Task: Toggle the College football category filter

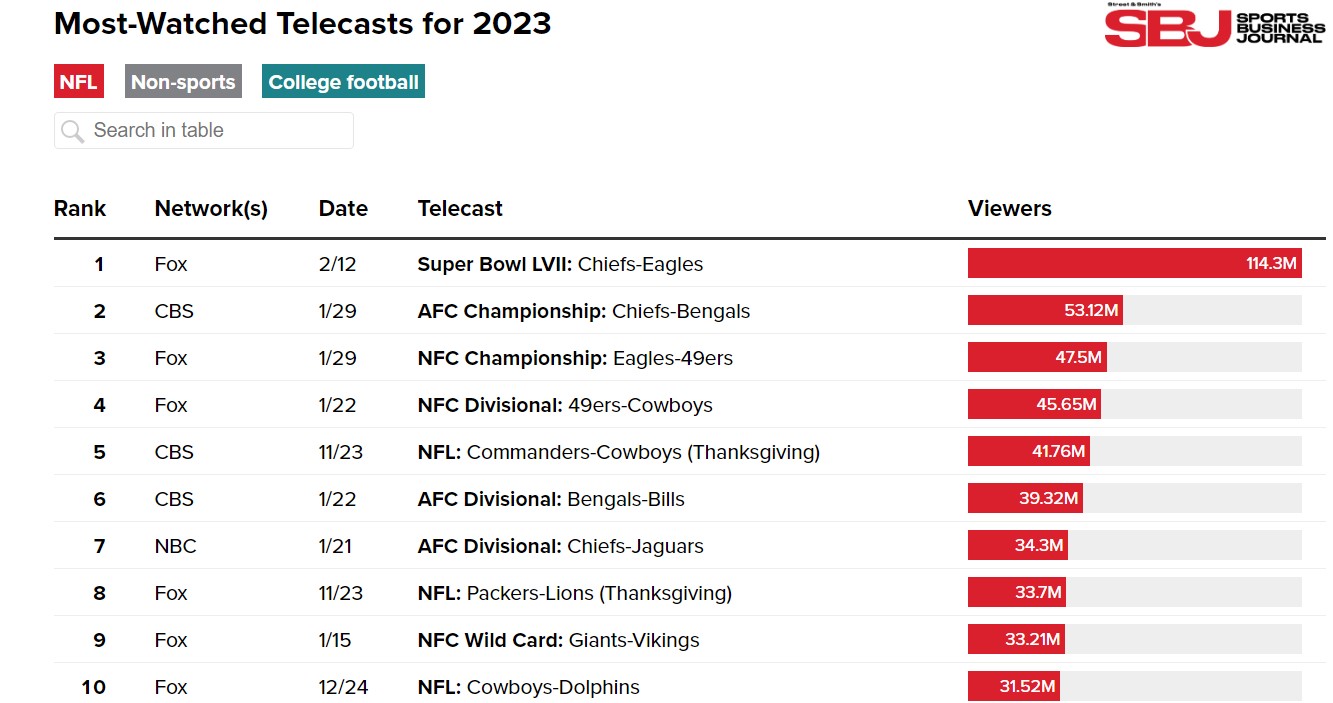Action: pyautogui.click(x=343, y=82)
